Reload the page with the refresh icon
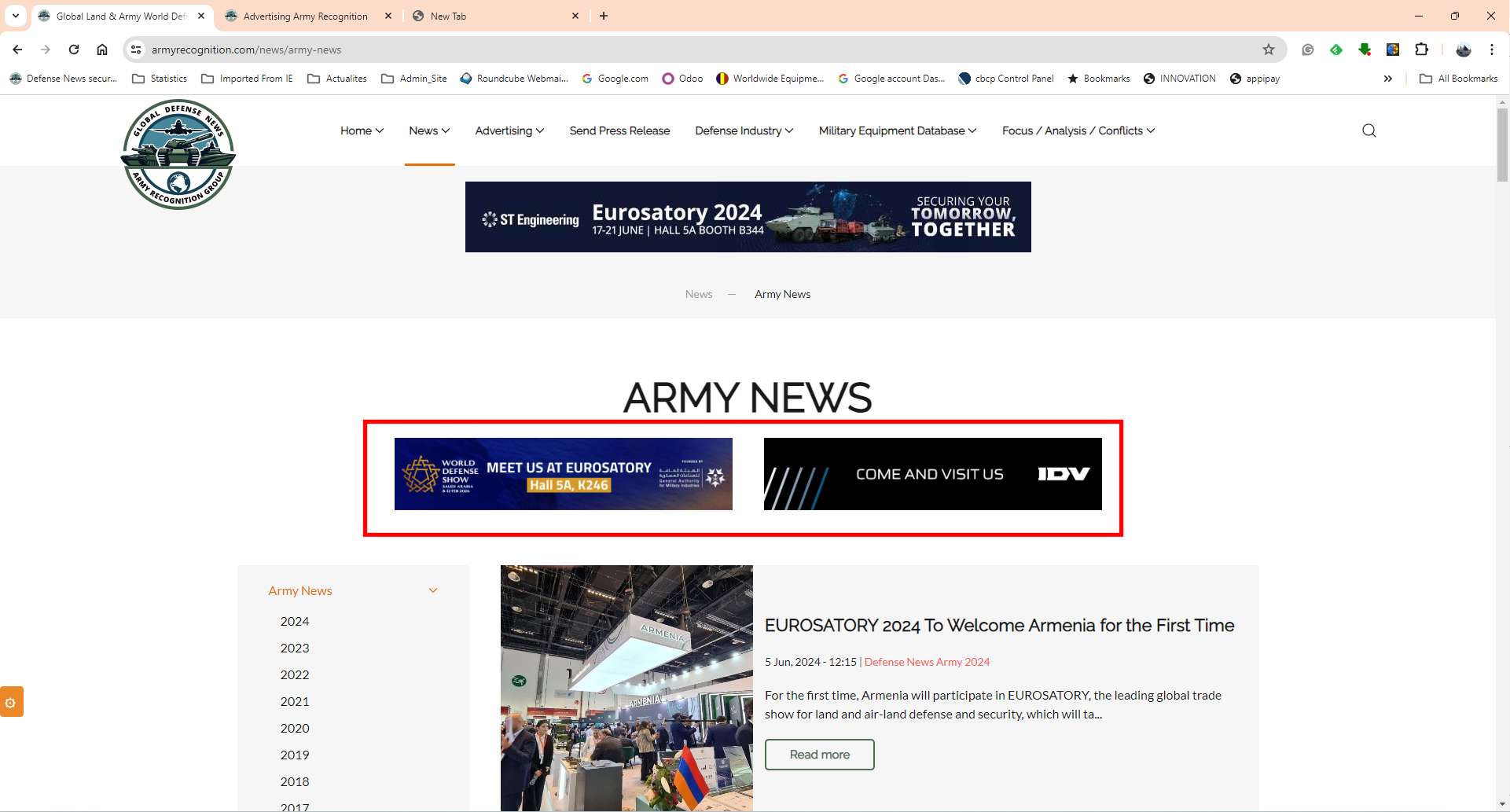 pos(74,50)
